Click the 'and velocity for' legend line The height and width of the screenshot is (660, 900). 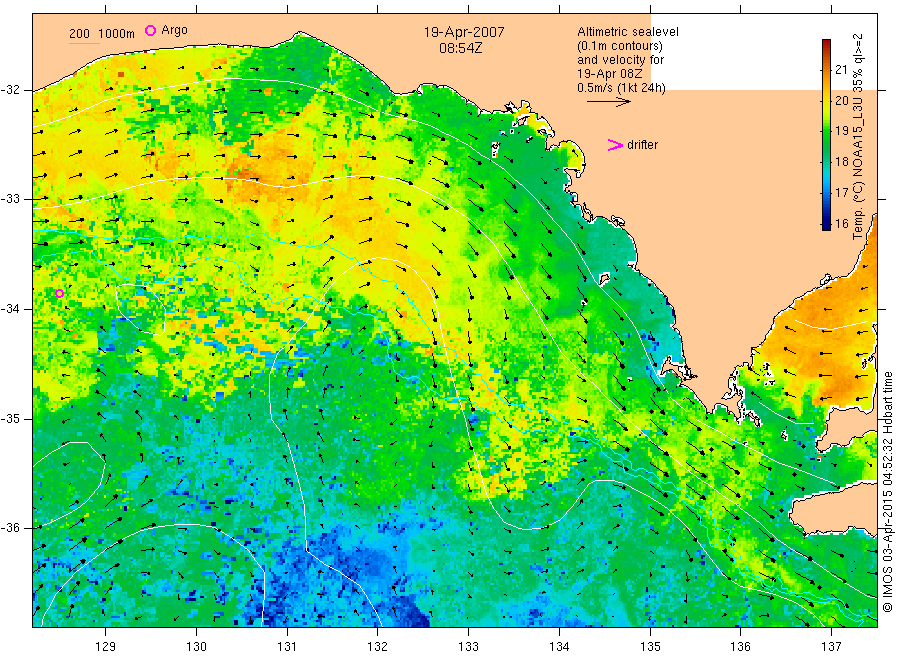(x=620, y=60)
